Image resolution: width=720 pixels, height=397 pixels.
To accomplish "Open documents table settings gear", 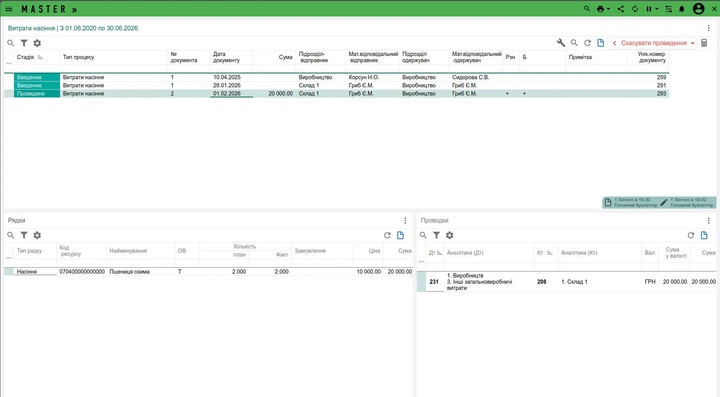I will [37, 43].
